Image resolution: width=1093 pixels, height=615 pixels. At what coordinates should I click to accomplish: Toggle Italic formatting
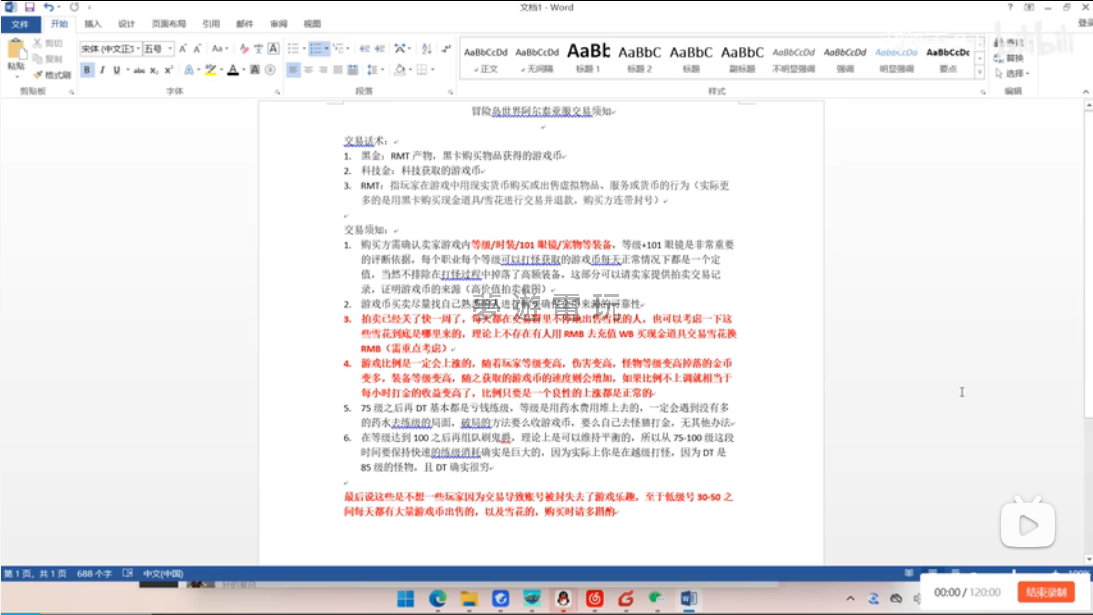click(102, 70)
